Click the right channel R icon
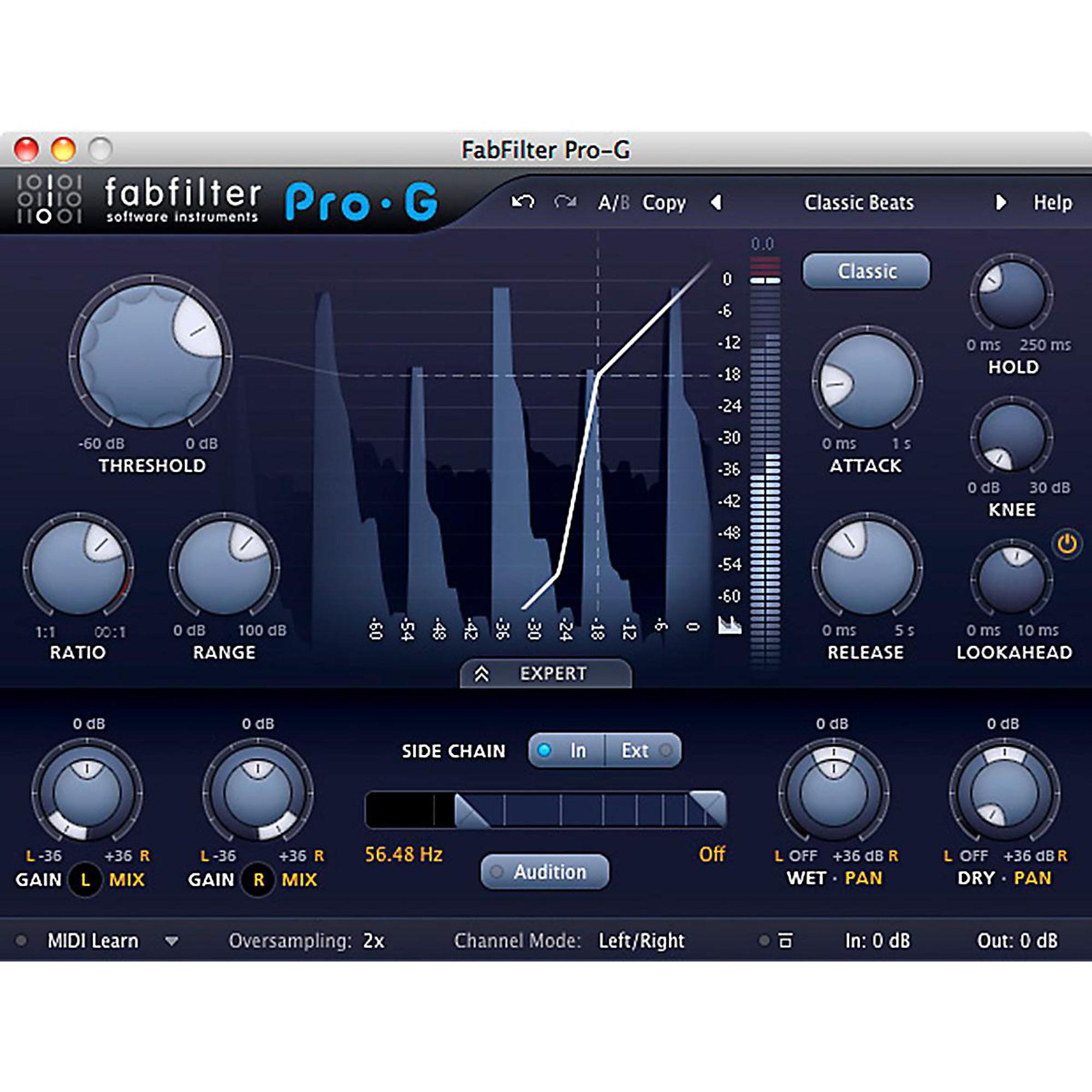Image resolution: width=1092 pixels, height=1092 pixels. (x=258, y=880)
